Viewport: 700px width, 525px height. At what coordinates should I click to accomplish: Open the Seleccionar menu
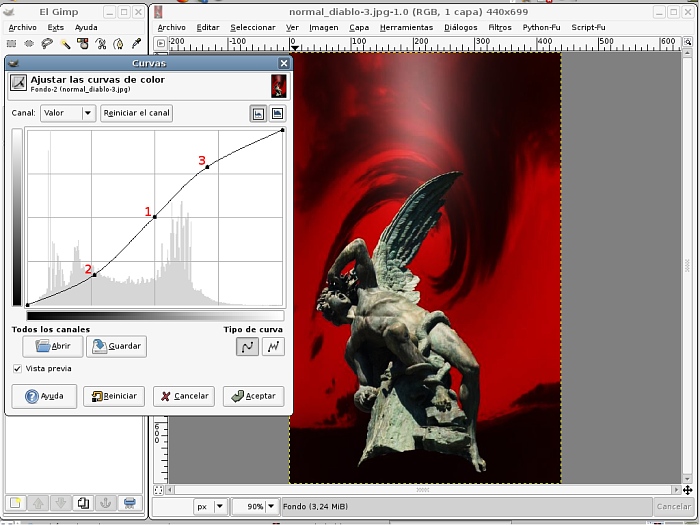(x=253, y=27)
